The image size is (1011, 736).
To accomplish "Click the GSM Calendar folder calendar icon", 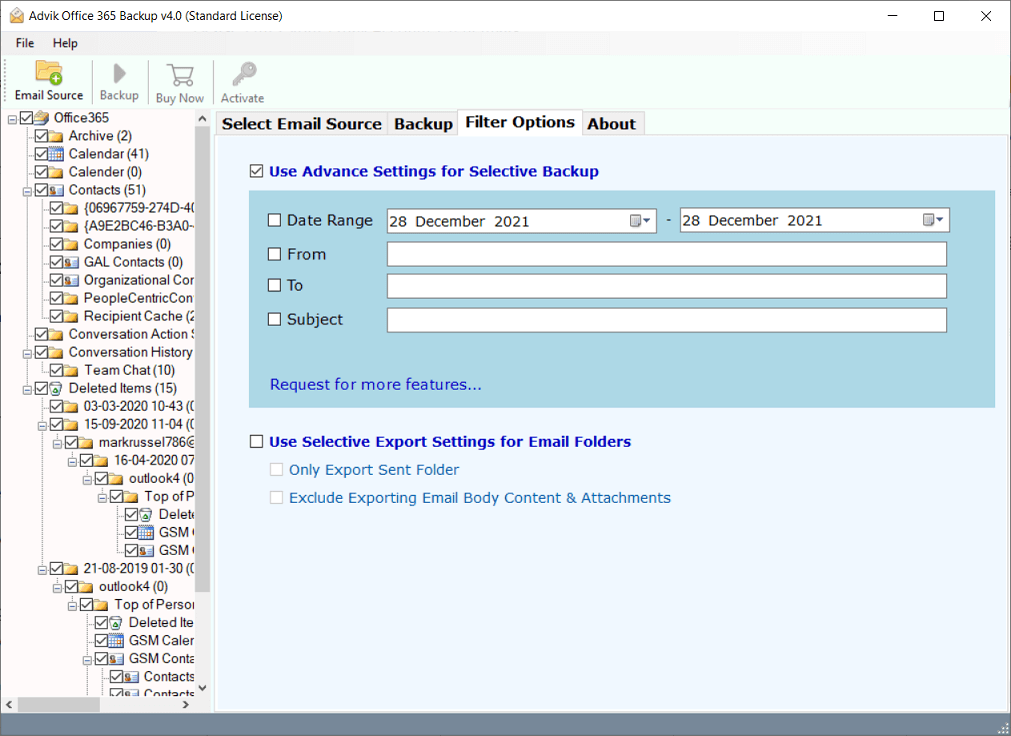I will 116,641.
